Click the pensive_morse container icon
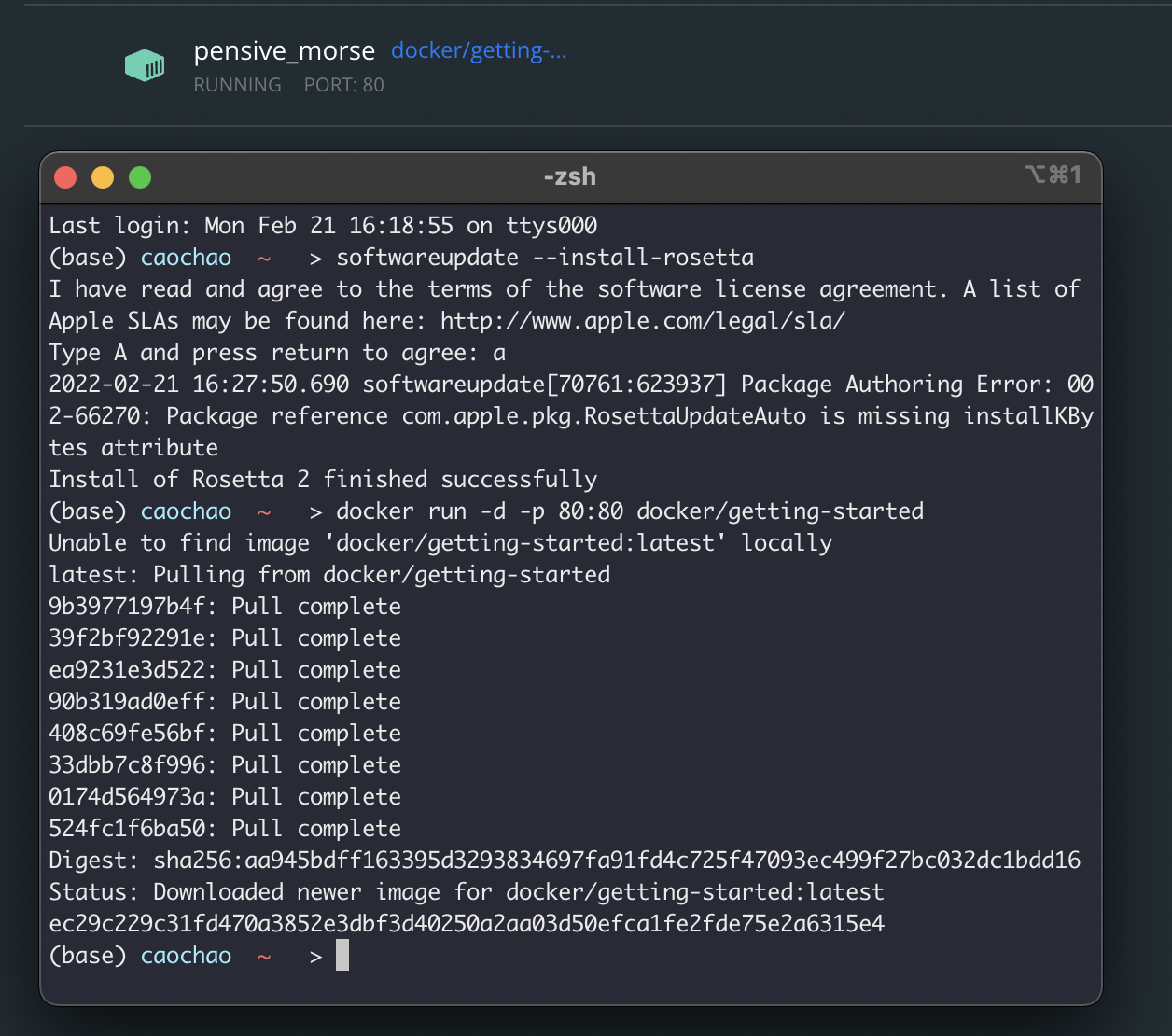 coord(145,65)
